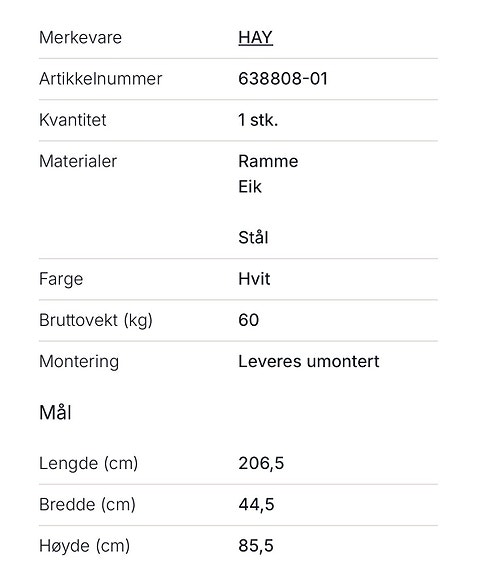Click the Eik material value
Image resolution: width=477 pixels, height=575 pixels.
pyautogui.click(x=250, y=187)
